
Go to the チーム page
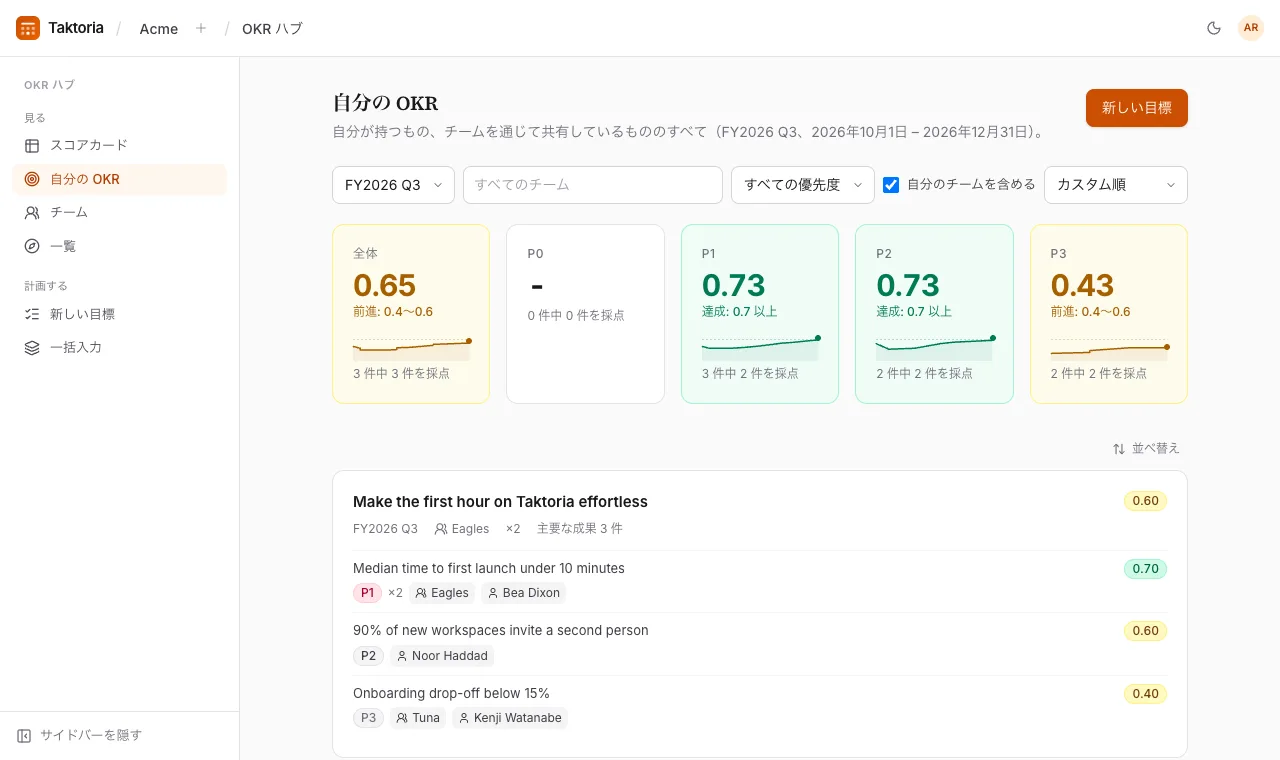(119, 213)
